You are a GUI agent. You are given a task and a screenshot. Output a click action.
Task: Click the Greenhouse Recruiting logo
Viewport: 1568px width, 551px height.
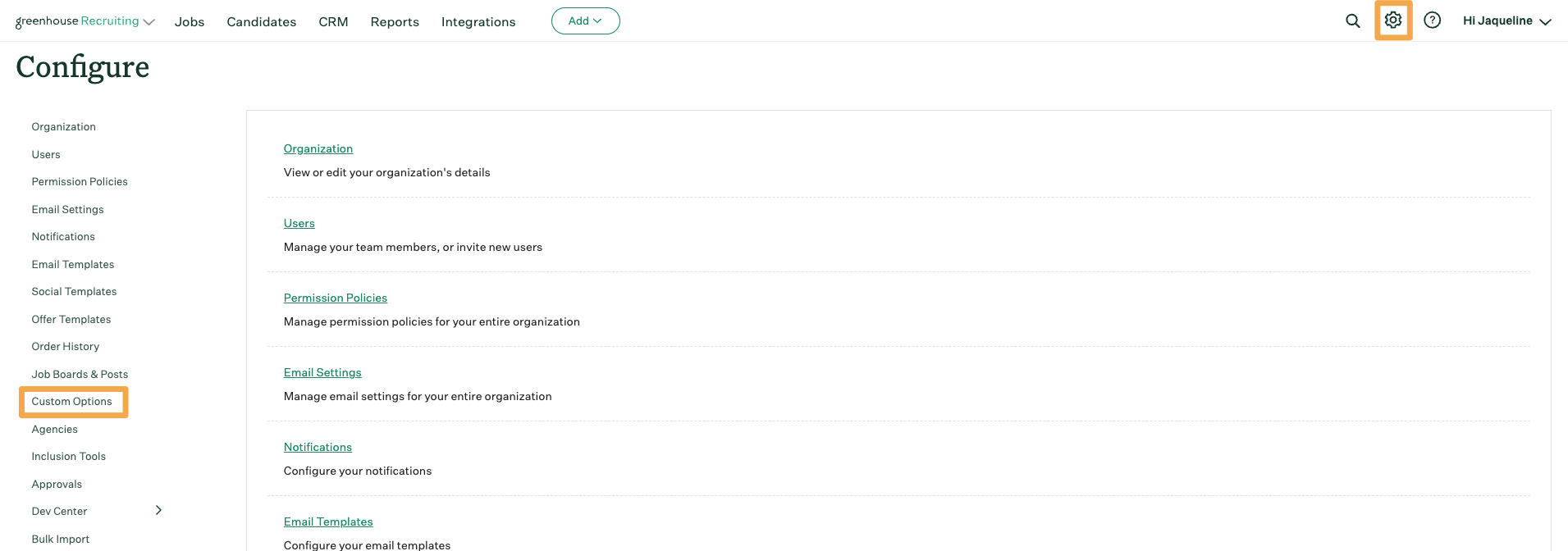coord(77,21)
